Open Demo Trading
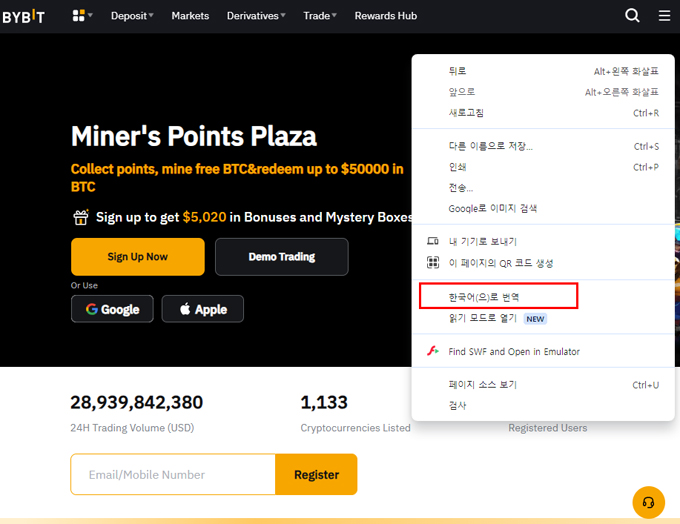The height and width of the screenshot is (524, 680). click(x=281, y=257)
